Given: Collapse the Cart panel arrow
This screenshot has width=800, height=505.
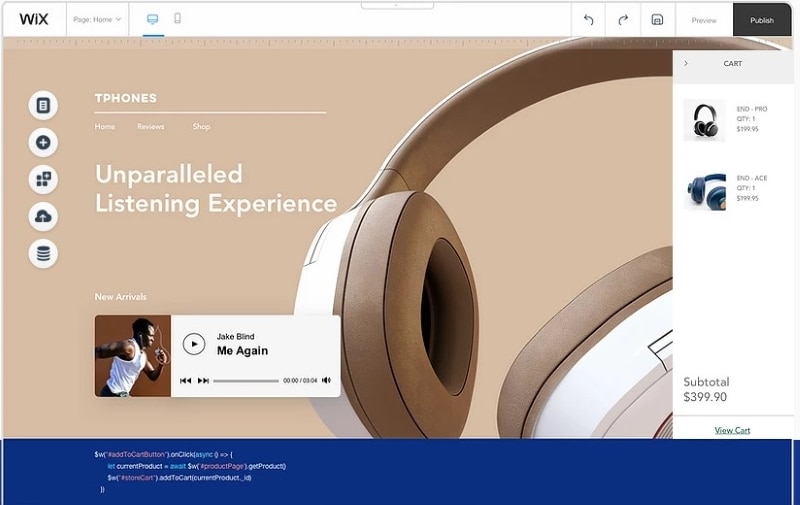Looking at the screenshot, I should pos(686,63).
